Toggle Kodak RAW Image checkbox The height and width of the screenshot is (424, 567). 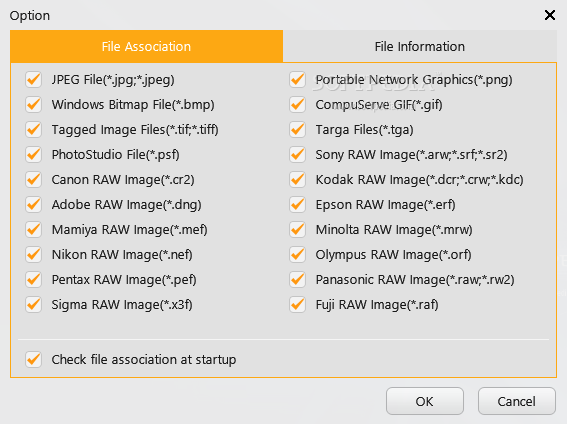298,179
